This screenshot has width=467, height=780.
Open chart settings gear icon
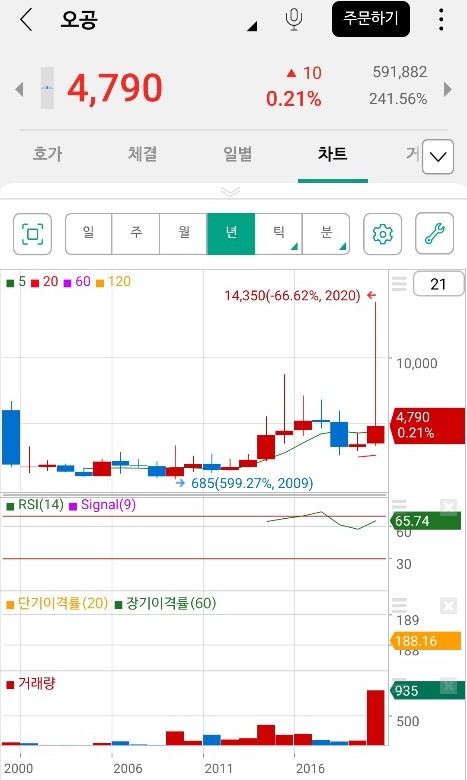382,234
